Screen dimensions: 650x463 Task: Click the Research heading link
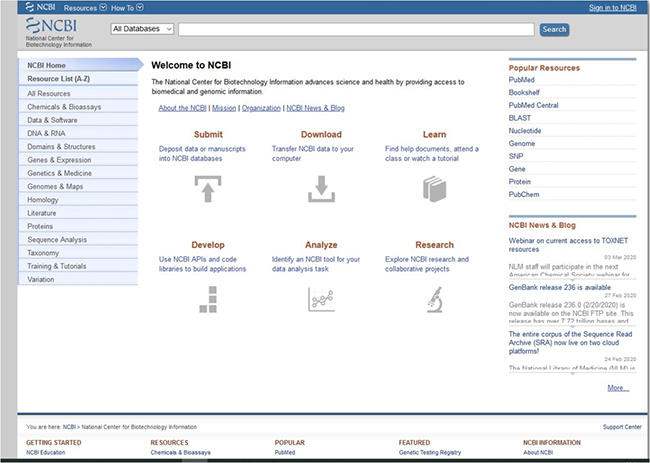click(434, 245)
